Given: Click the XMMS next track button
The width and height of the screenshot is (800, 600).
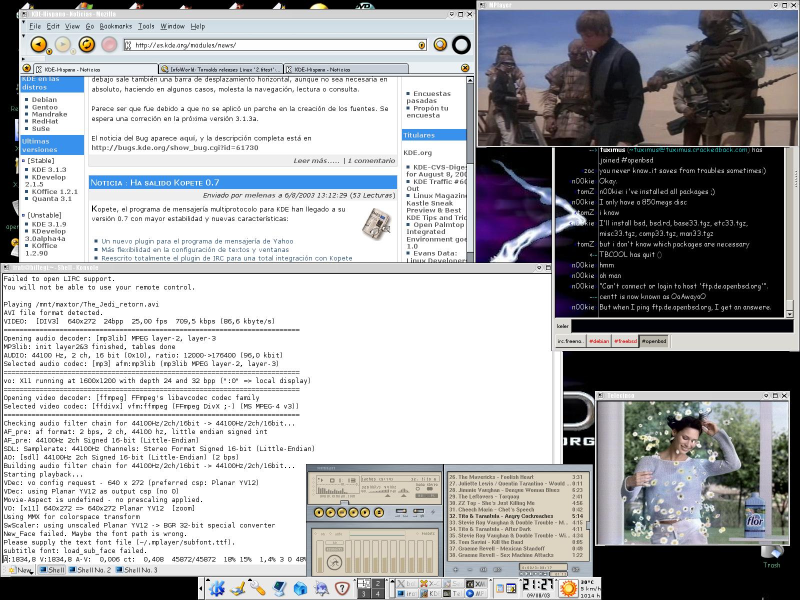Looking at the screenshot, I should tap(365, 512).
